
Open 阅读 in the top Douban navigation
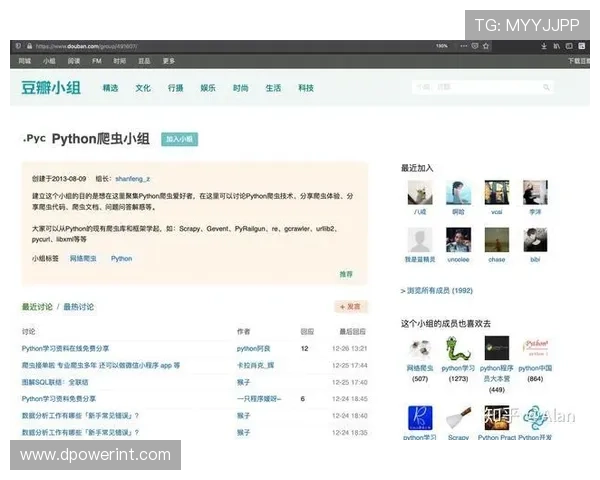[73, 61]
